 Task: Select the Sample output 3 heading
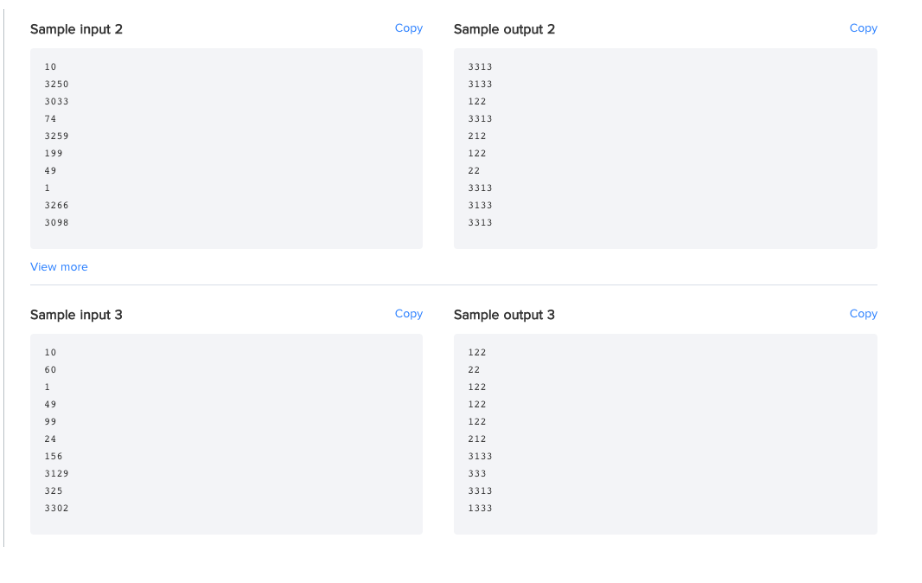pos(504,315)
